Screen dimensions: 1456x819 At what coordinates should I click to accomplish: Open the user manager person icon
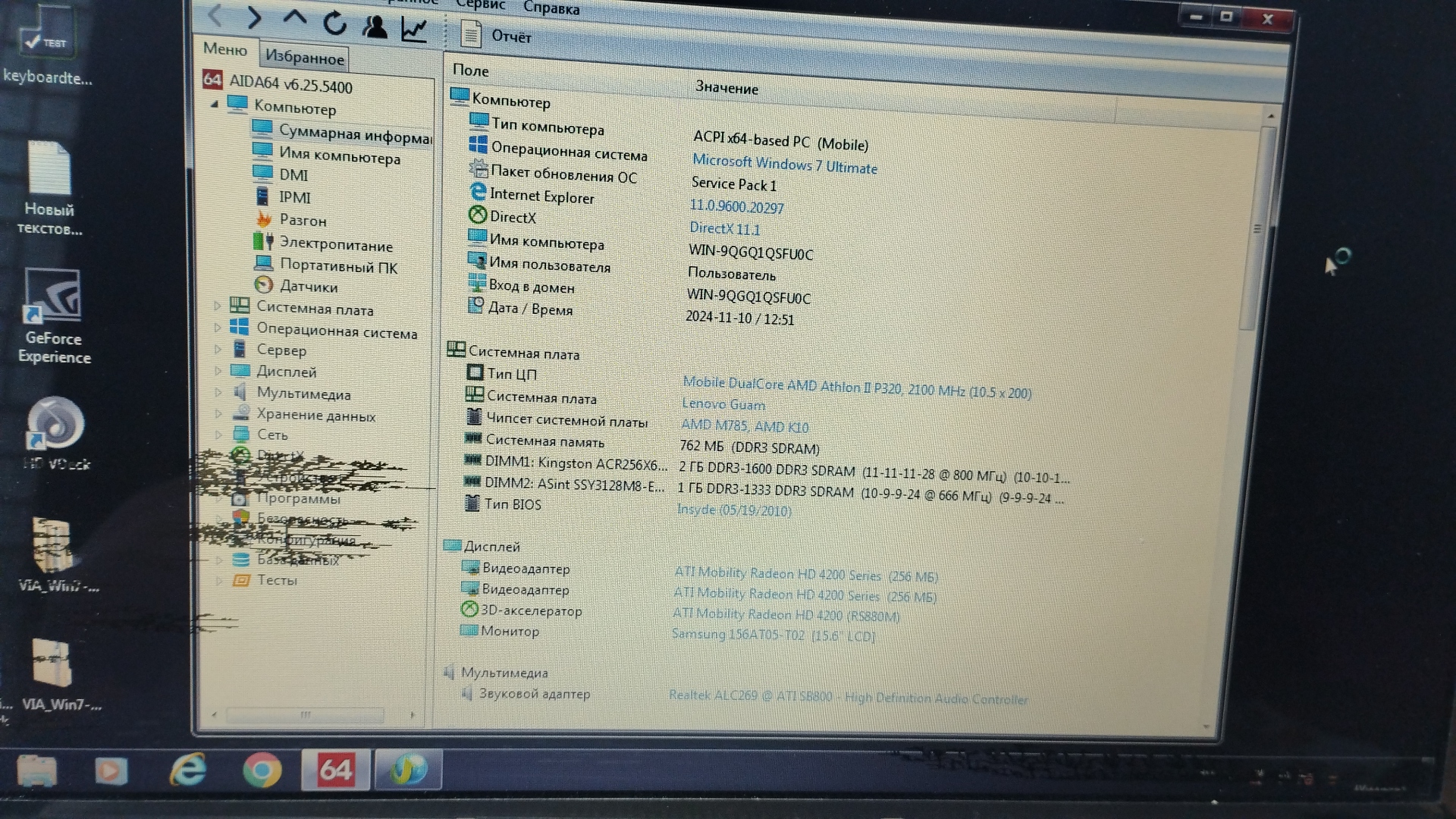[x=374, y=27]
